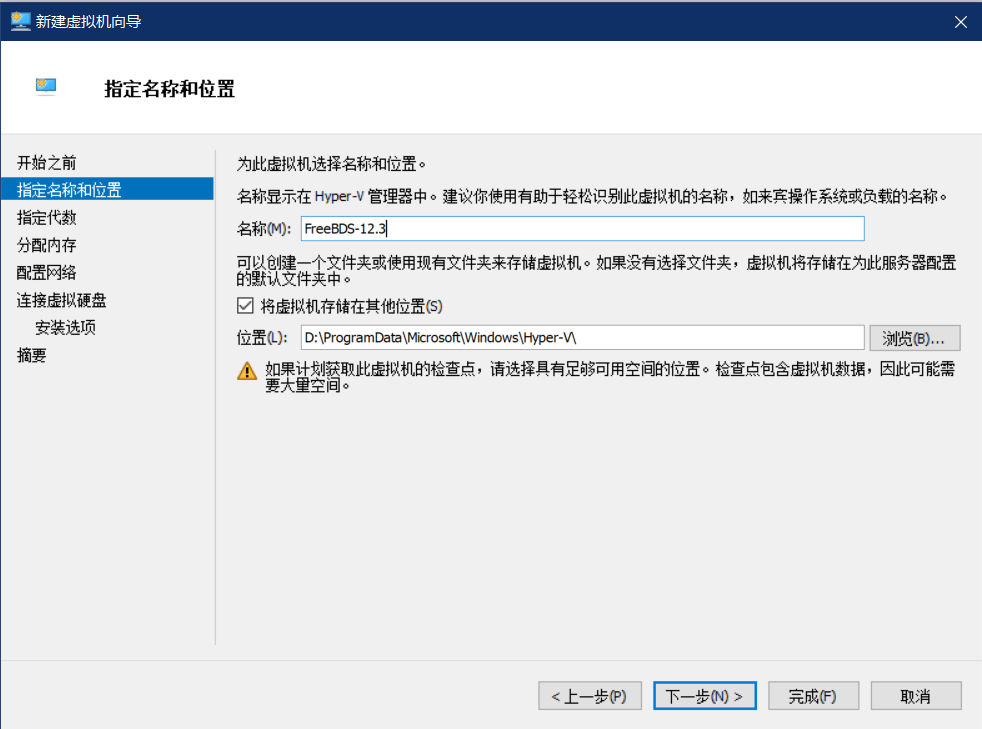Click the 完成(F) button
This screenshot has height=729, width=982.
pyautogui.click(x=813, y=696)
